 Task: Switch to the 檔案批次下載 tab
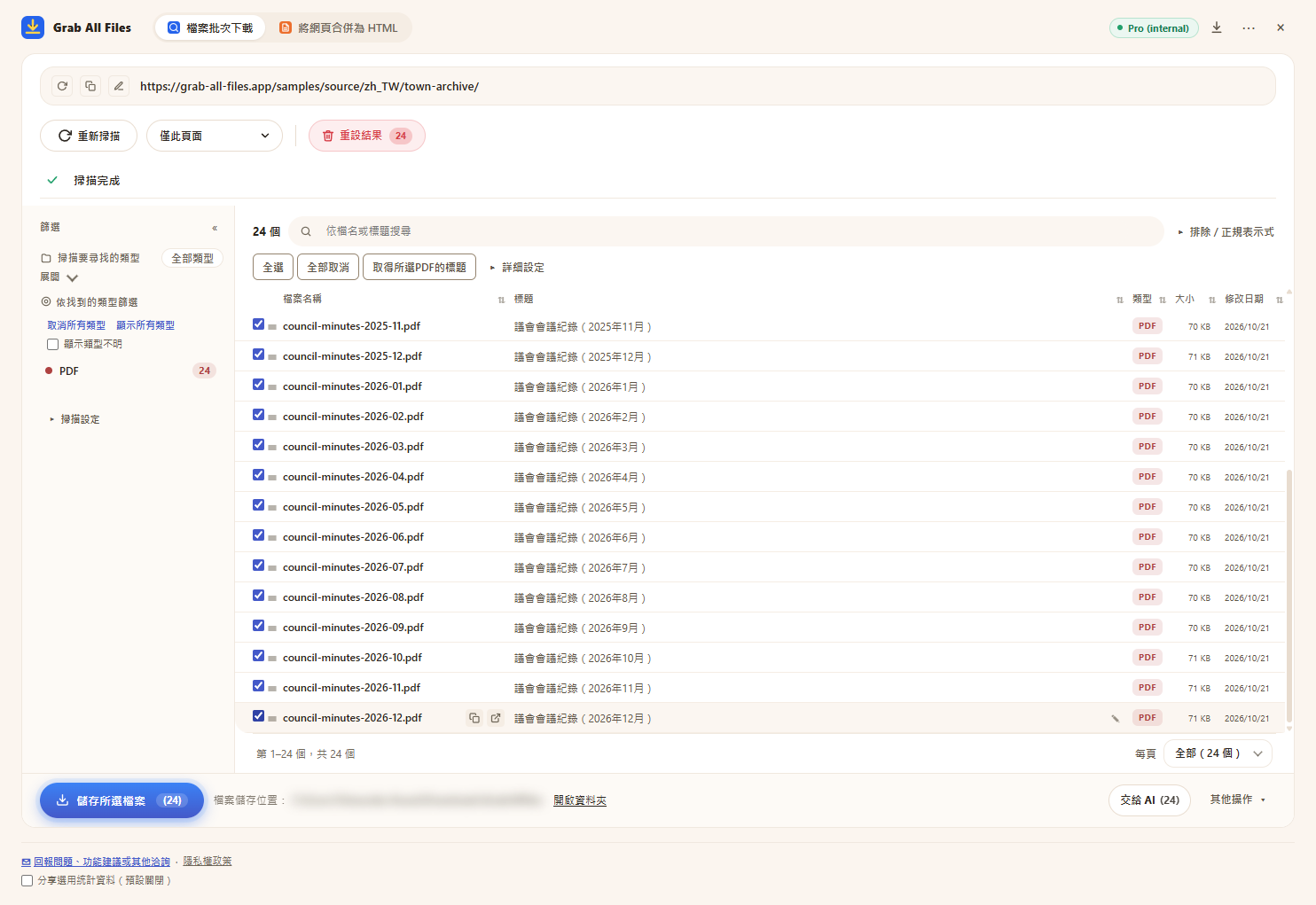[x=210, y=27]
